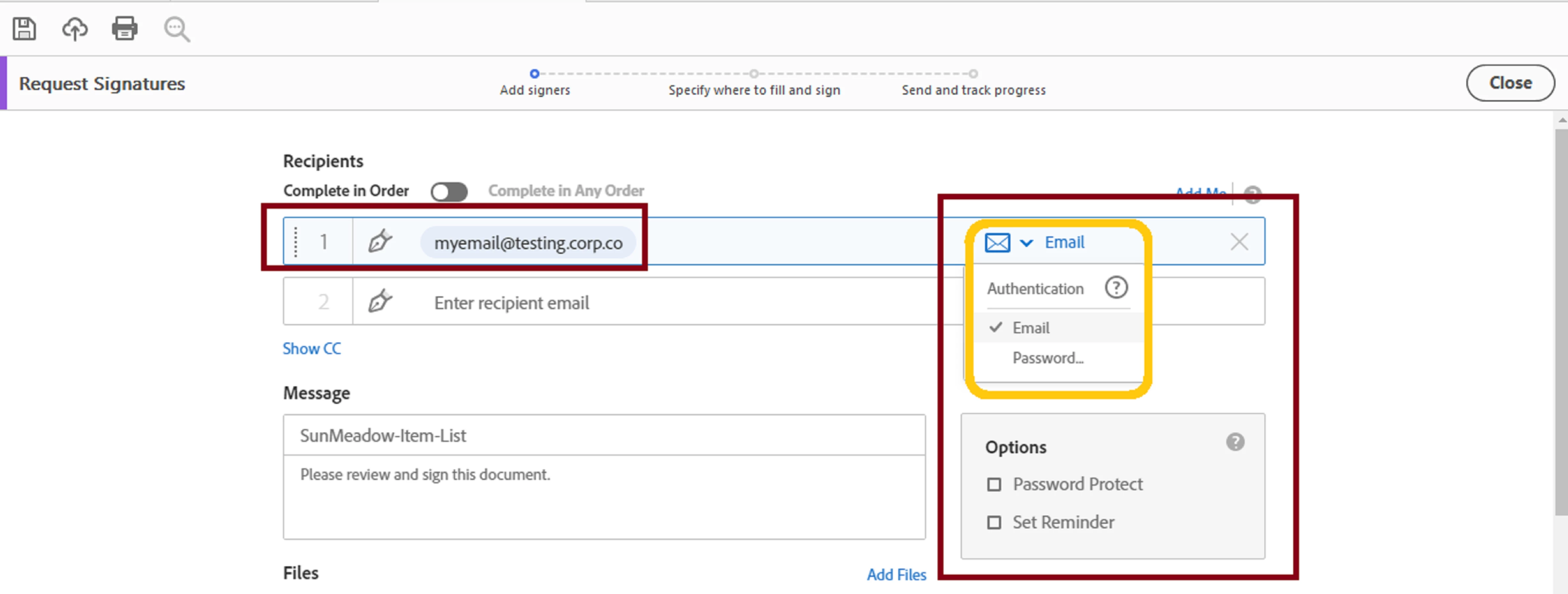This screenshot has height=594, width=1568.
Task: Remove recipient 1 with X icon
Action: point(1239,242)
